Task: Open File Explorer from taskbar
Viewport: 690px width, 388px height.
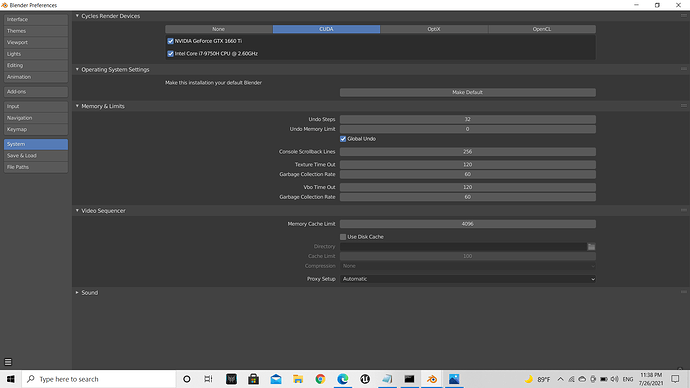Action: tap(298, 379)
